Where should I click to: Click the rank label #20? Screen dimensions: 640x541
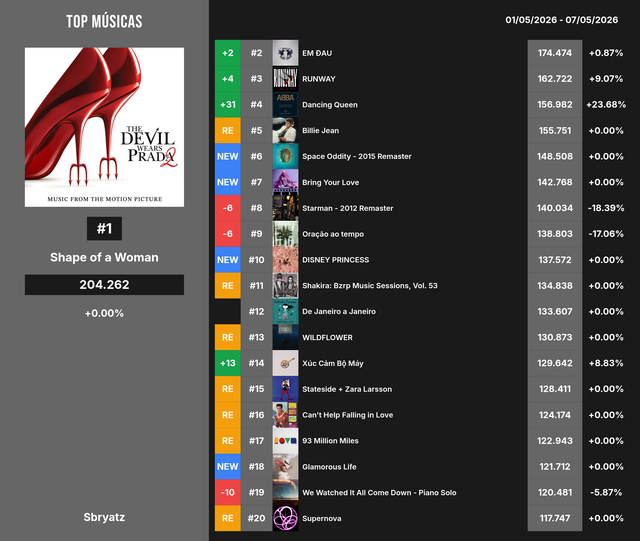pyautogui.click(x=256, y=518)
